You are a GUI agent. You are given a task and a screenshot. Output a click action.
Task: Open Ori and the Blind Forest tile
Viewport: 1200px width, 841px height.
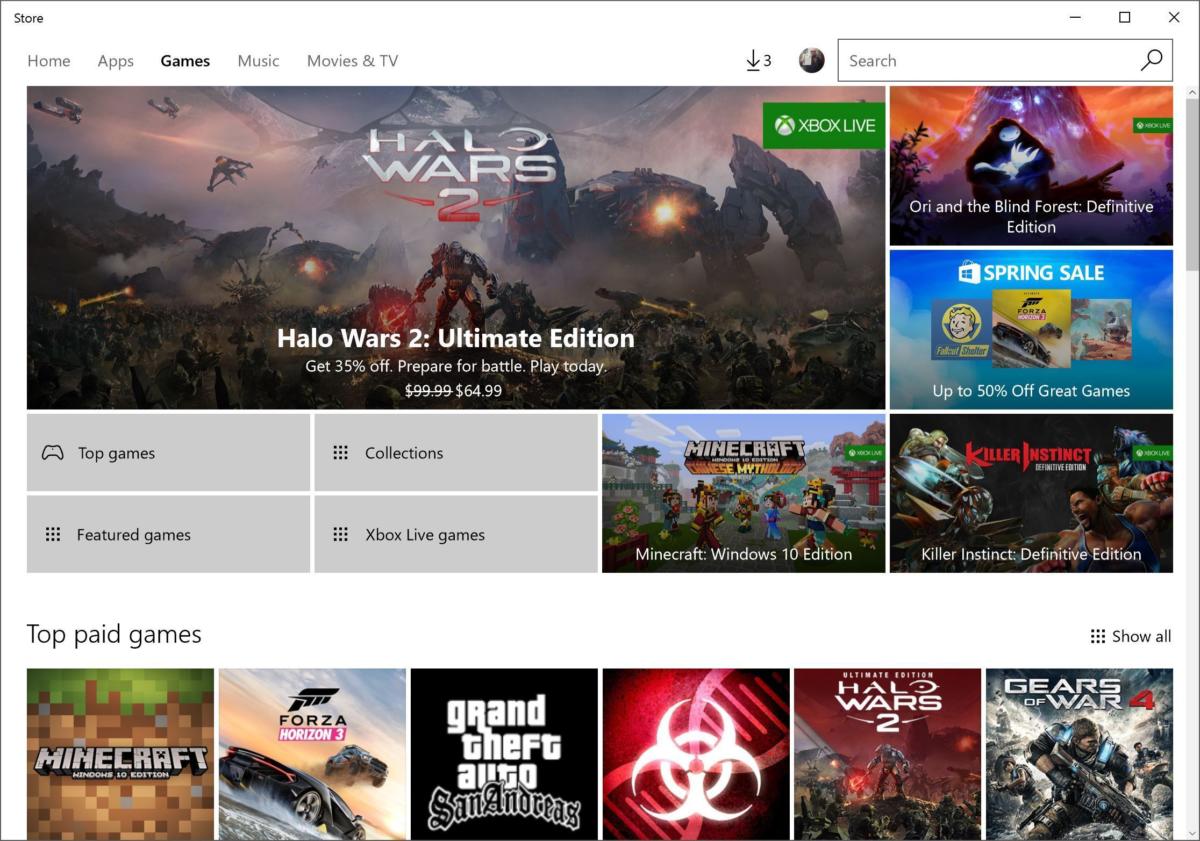(1031, 165)
